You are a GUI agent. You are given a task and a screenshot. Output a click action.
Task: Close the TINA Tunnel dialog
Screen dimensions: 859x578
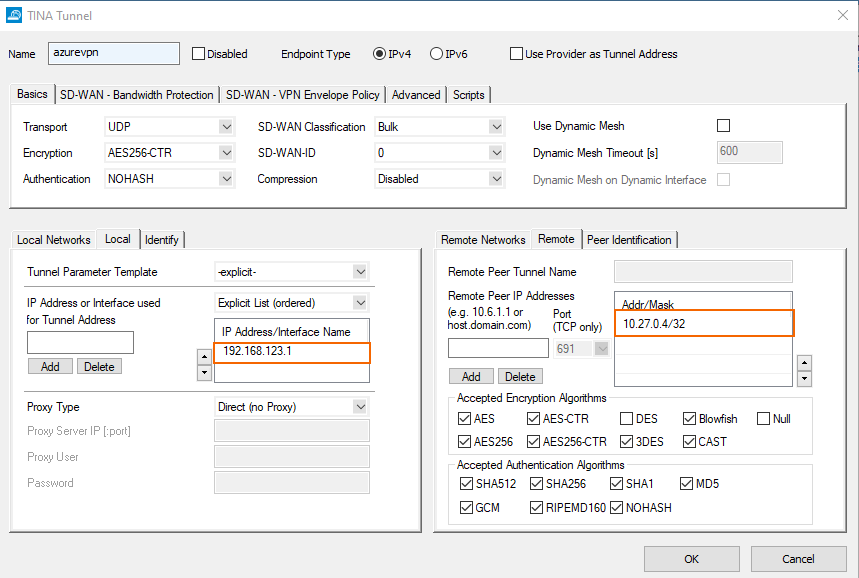843,15
